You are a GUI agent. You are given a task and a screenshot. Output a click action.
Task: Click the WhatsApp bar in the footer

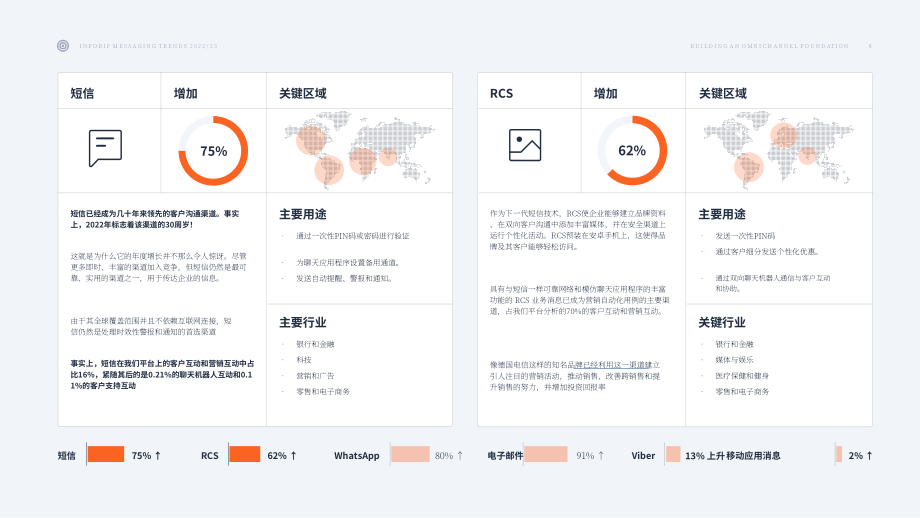pyautogui.click(x=410, y=455)
